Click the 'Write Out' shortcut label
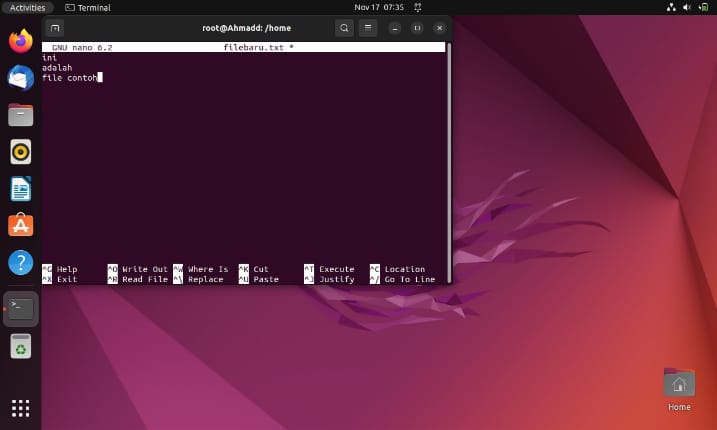The width and height of the screenshot is (717, 430). coord(145,269)
